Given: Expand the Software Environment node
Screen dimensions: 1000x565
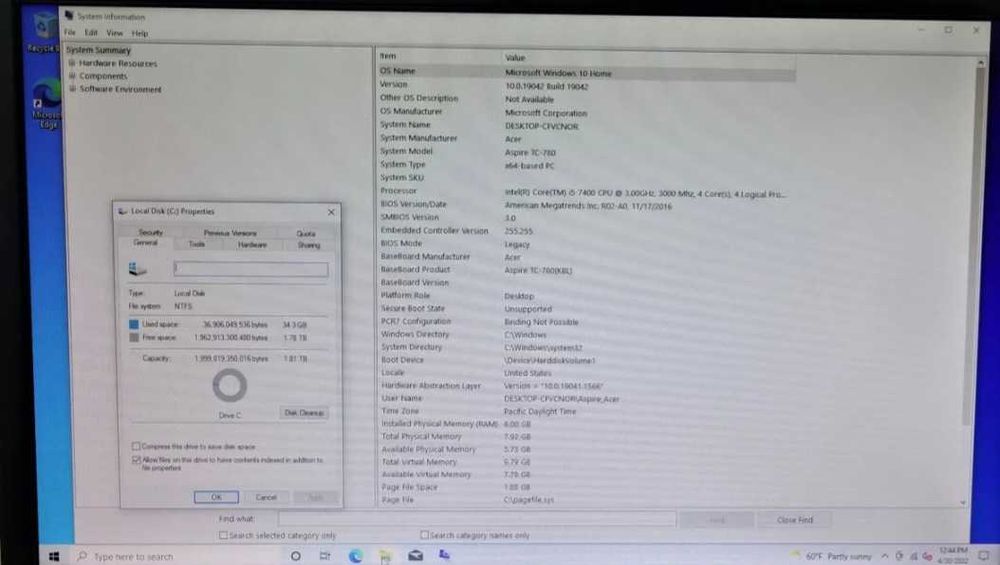Looking at the screenshot, I should click(72, 89).
